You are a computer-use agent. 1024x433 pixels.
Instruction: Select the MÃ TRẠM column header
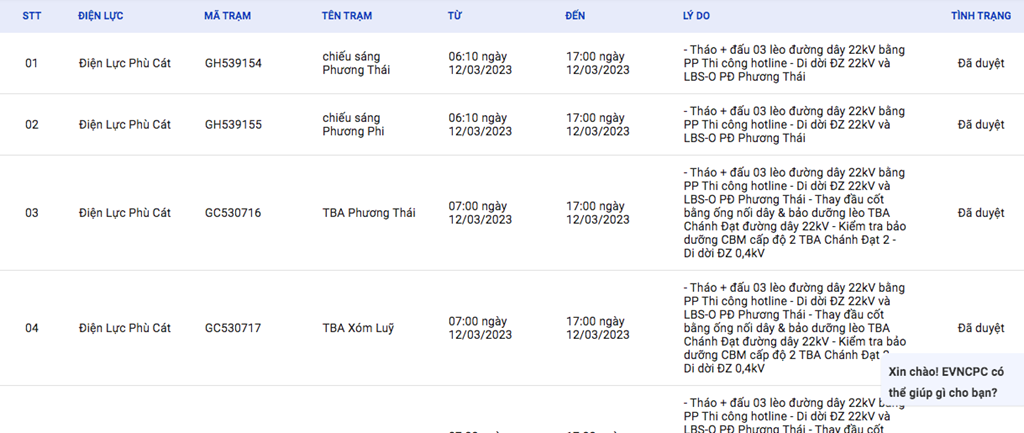pyautogui.click(x=227, y=16)
